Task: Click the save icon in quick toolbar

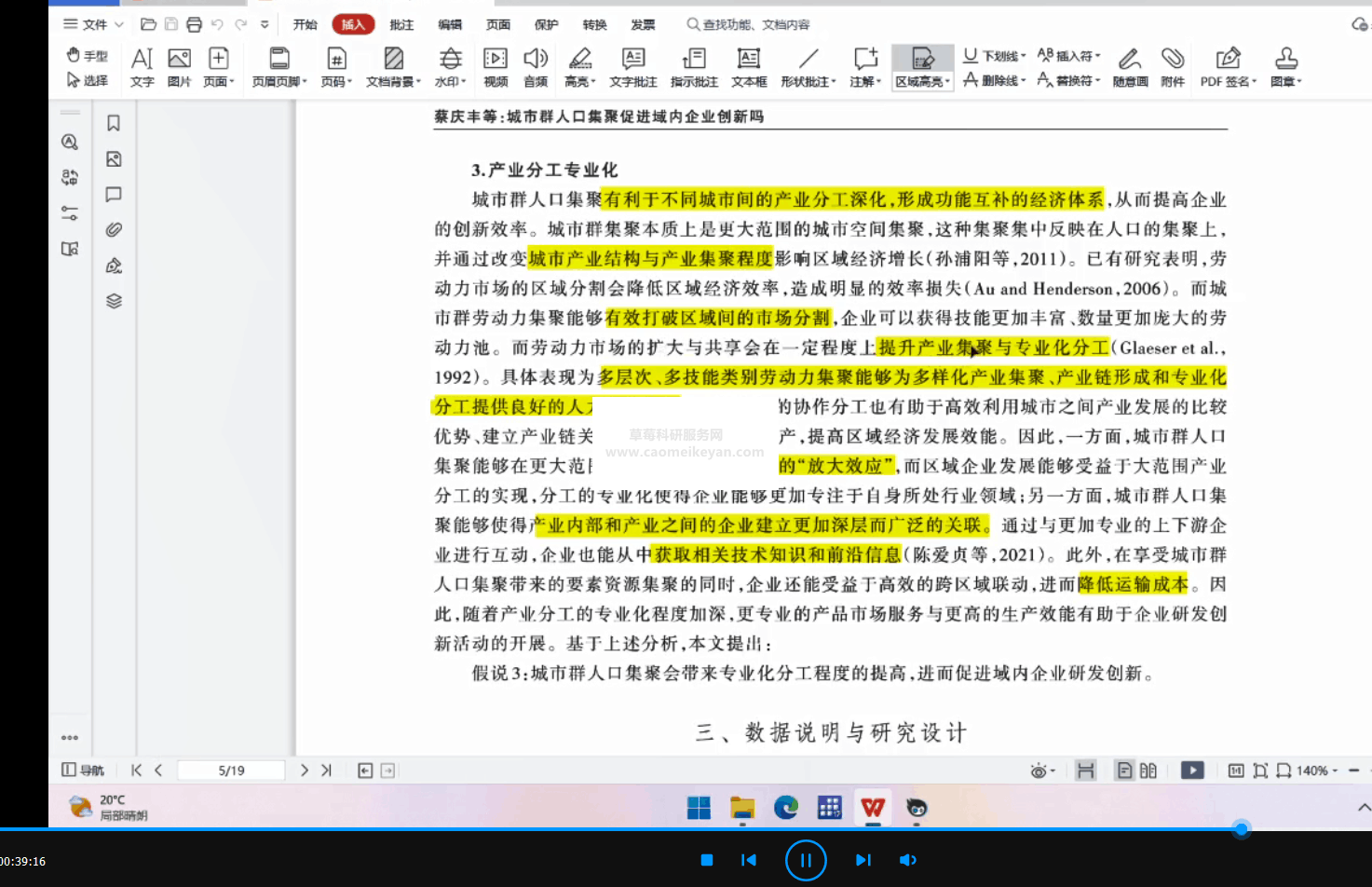Action: point(170,24)
